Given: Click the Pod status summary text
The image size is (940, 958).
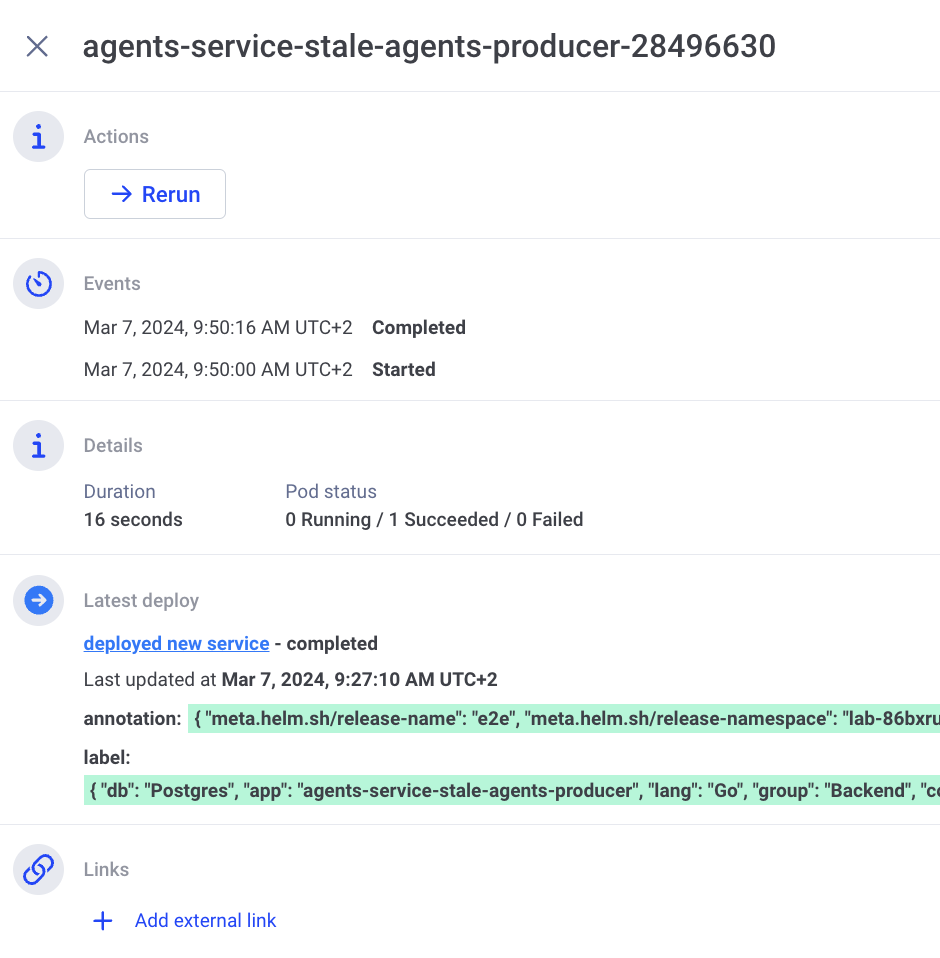Looking at the screenshot, I should click(x=434, y=520).
